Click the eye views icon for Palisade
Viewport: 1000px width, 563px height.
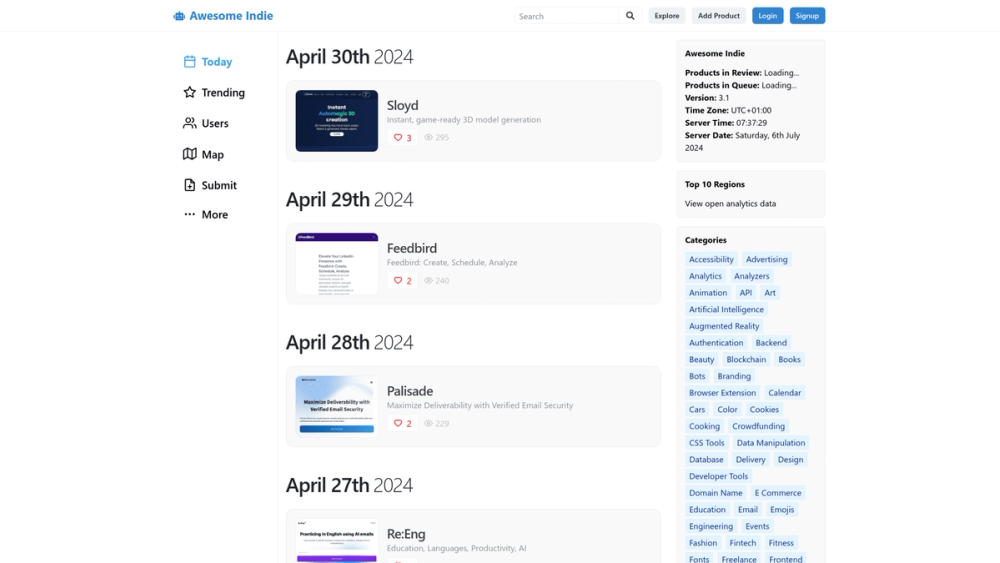tap(429, 423)
